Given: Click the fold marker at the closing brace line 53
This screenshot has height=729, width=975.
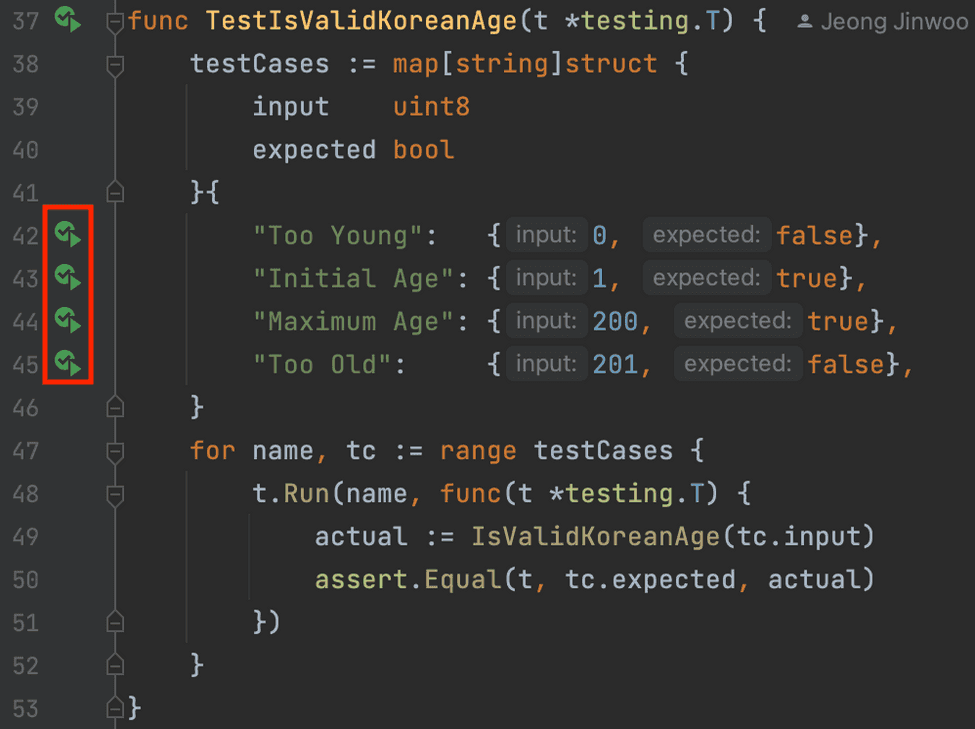Looking at the screenshot, I should (113, 707).
